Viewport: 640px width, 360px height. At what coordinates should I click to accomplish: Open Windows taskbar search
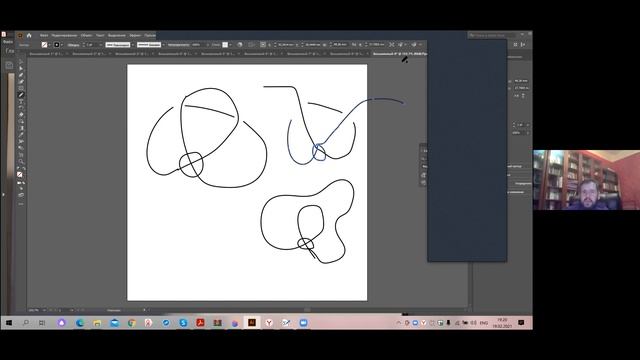[26, 323]
